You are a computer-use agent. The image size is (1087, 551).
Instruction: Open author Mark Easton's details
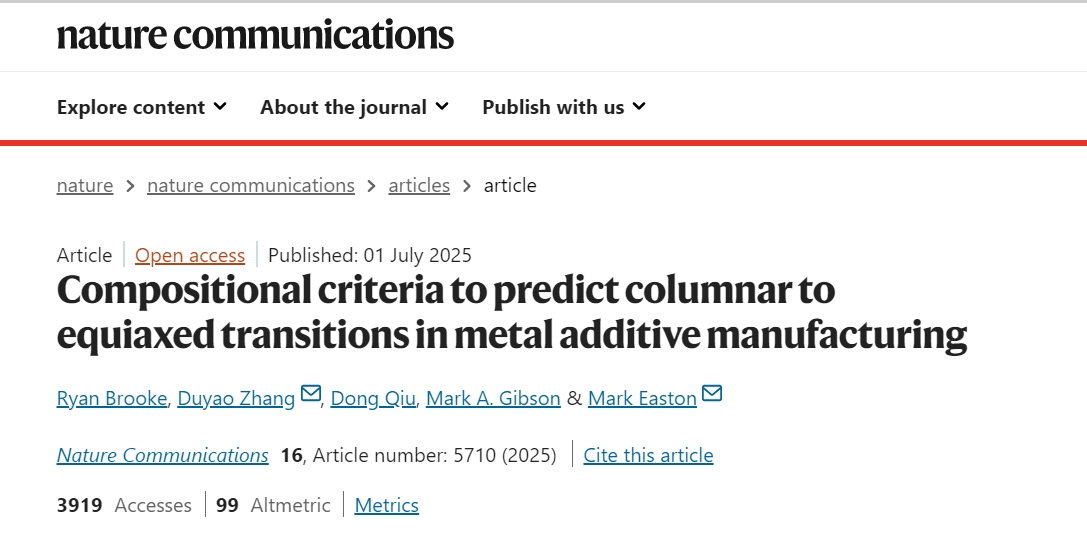pyautogui.click(x=642, y=398)
